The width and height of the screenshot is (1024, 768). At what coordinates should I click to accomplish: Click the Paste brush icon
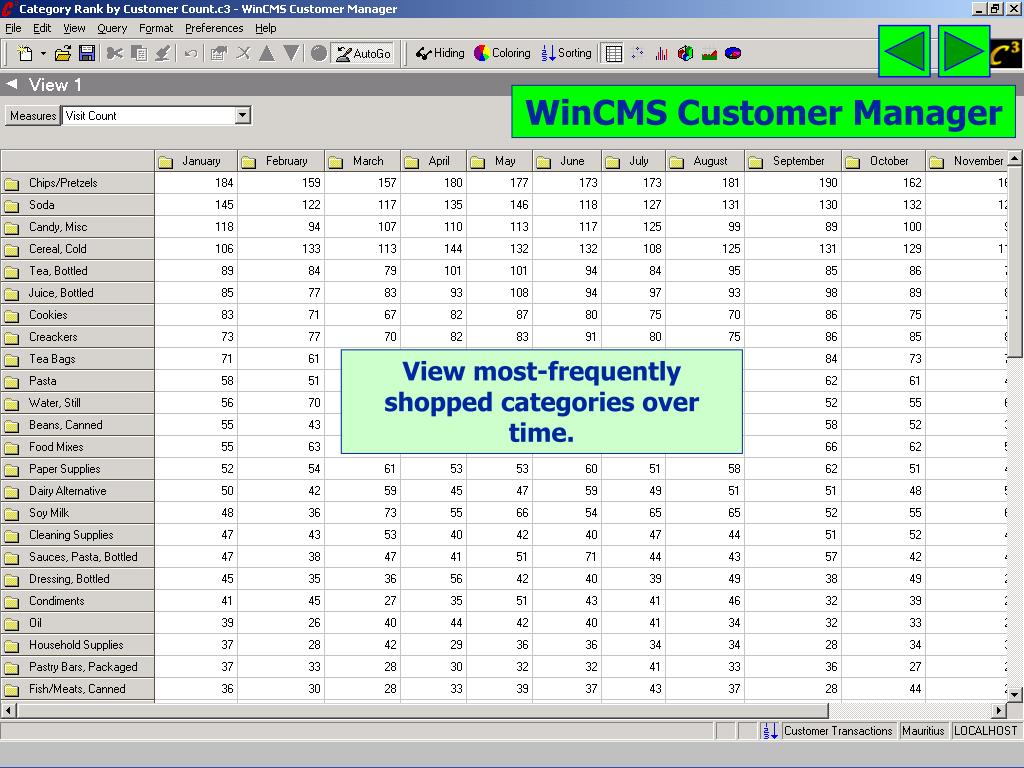point(163,54)
